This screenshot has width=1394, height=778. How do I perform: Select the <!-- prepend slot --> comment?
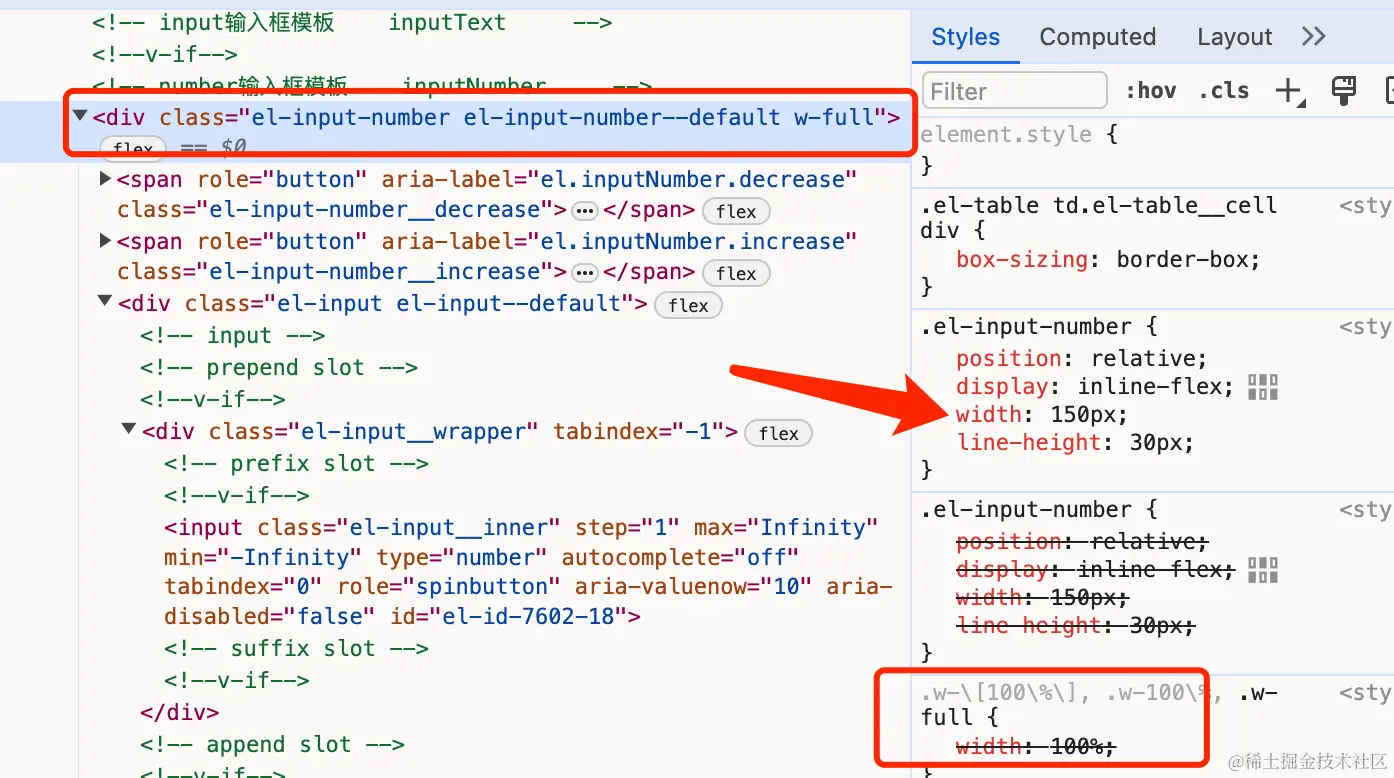279,368
